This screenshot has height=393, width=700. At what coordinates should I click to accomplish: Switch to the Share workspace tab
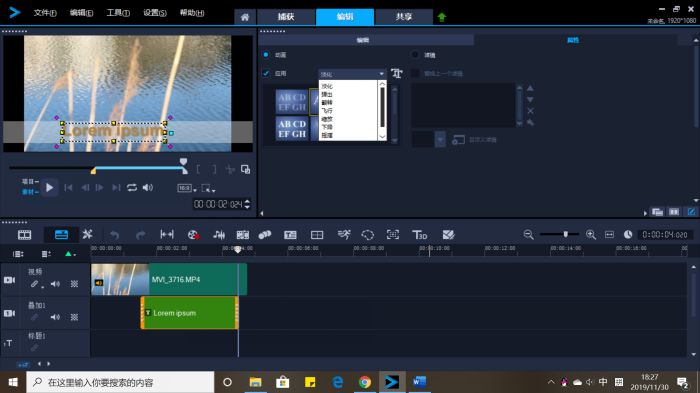click(404, 17)
